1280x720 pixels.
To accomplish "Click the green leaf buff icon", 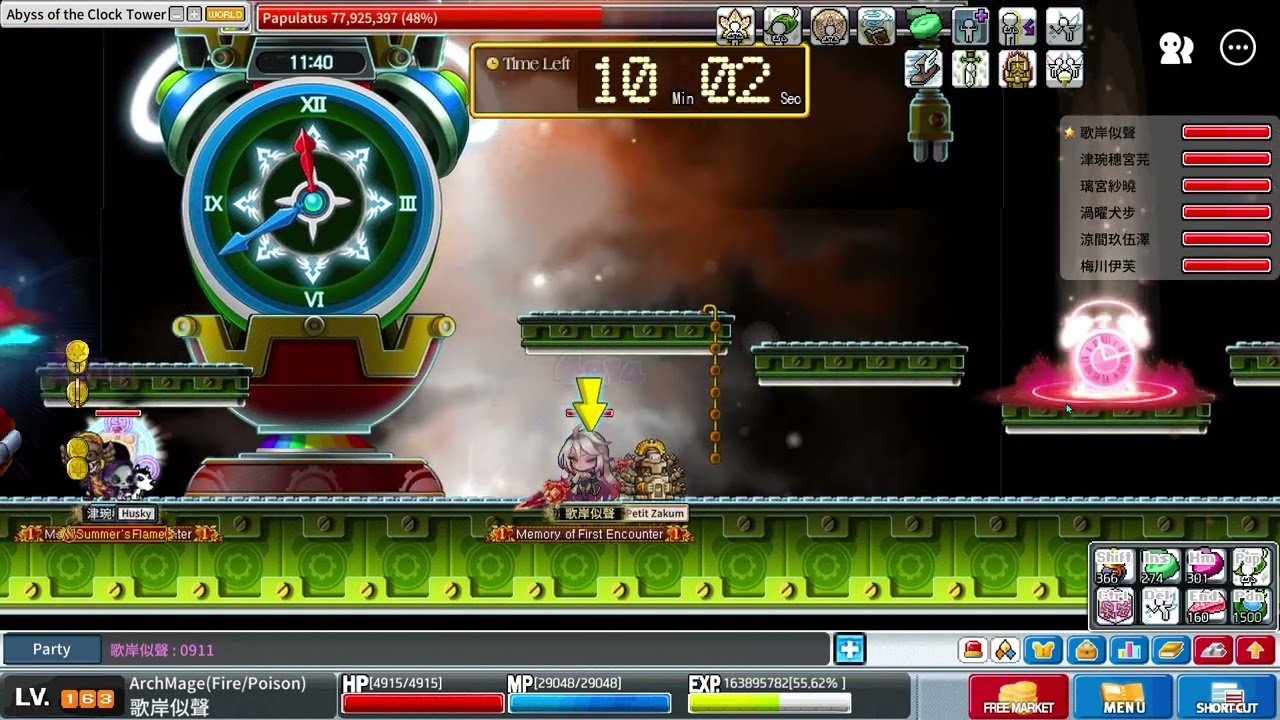I will pos(782,27).
